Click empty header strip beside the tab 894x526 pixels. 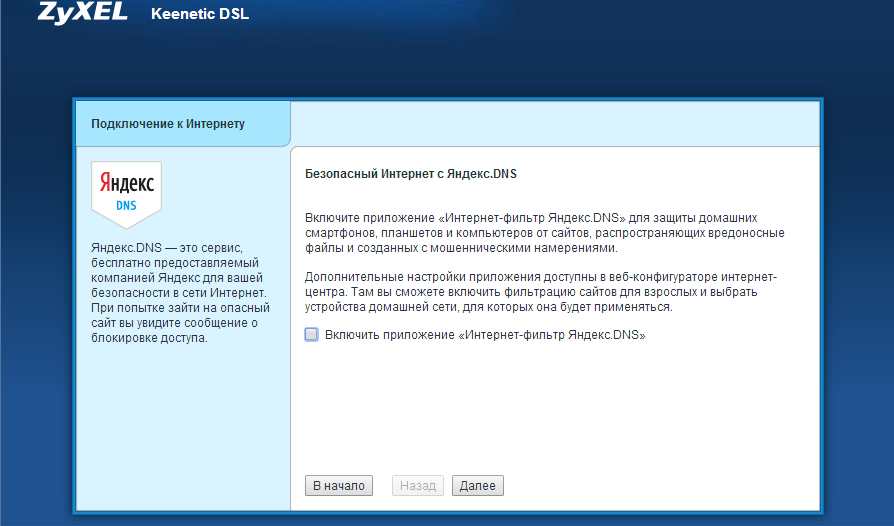[555, 124]
